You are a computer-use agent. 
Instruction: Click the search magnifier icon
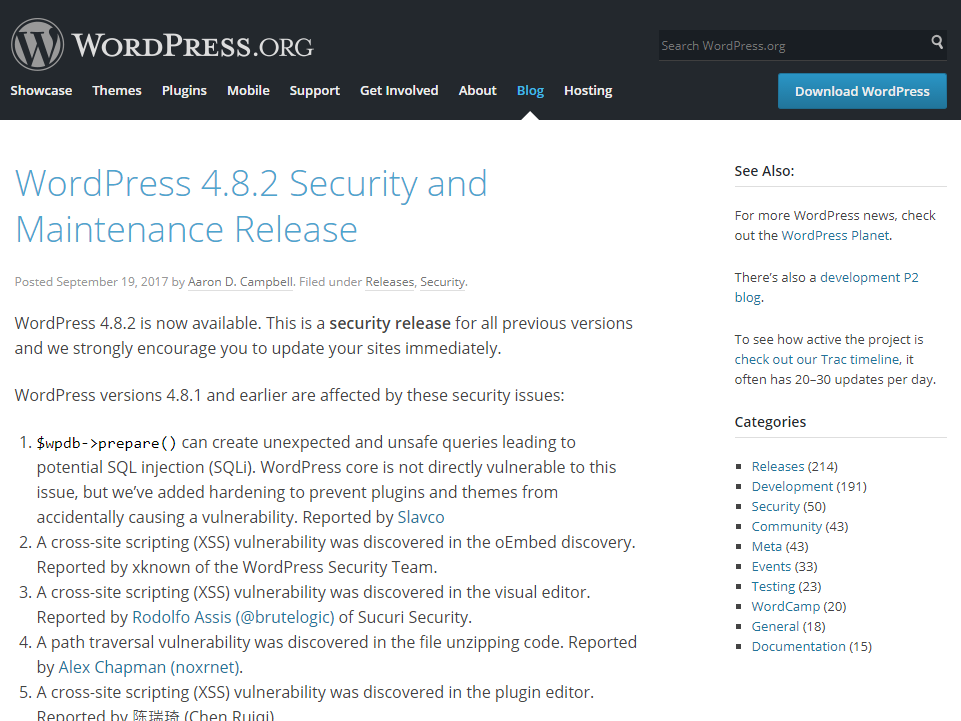point(936,43)
